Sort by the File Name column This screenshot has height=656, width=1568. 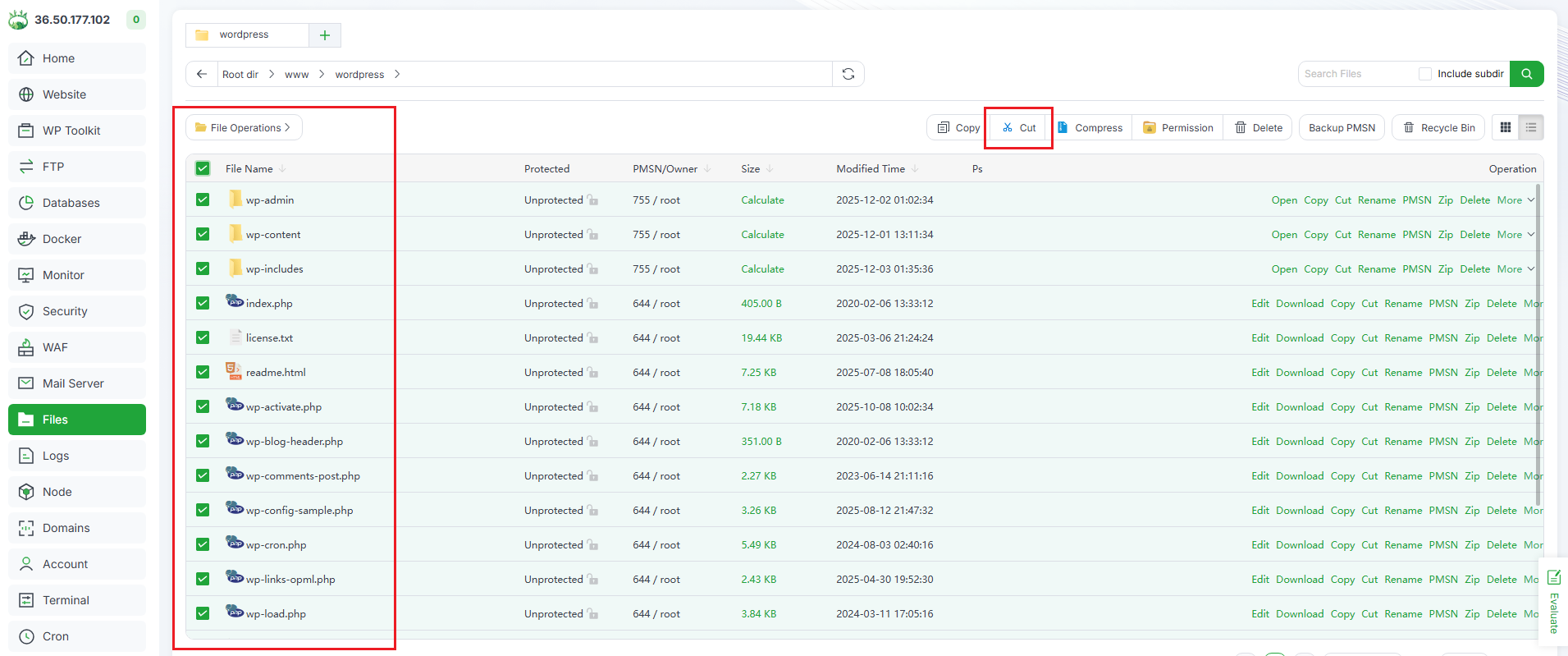coord(255,168)
